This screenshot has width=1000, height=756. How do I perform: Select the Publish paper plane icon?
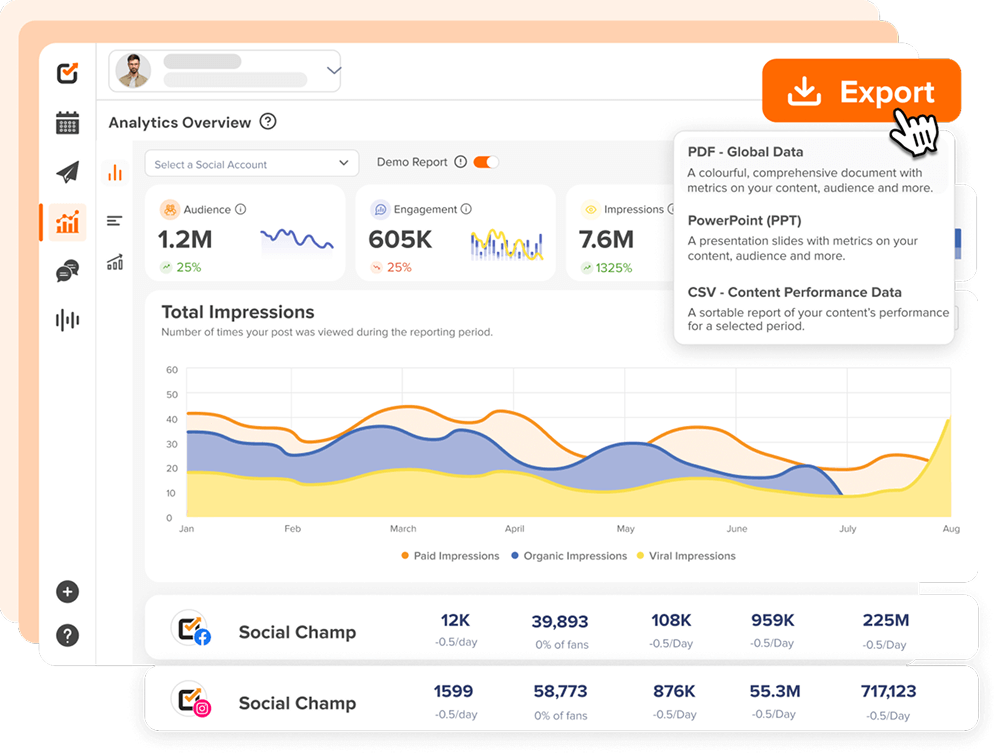[67, 172]
